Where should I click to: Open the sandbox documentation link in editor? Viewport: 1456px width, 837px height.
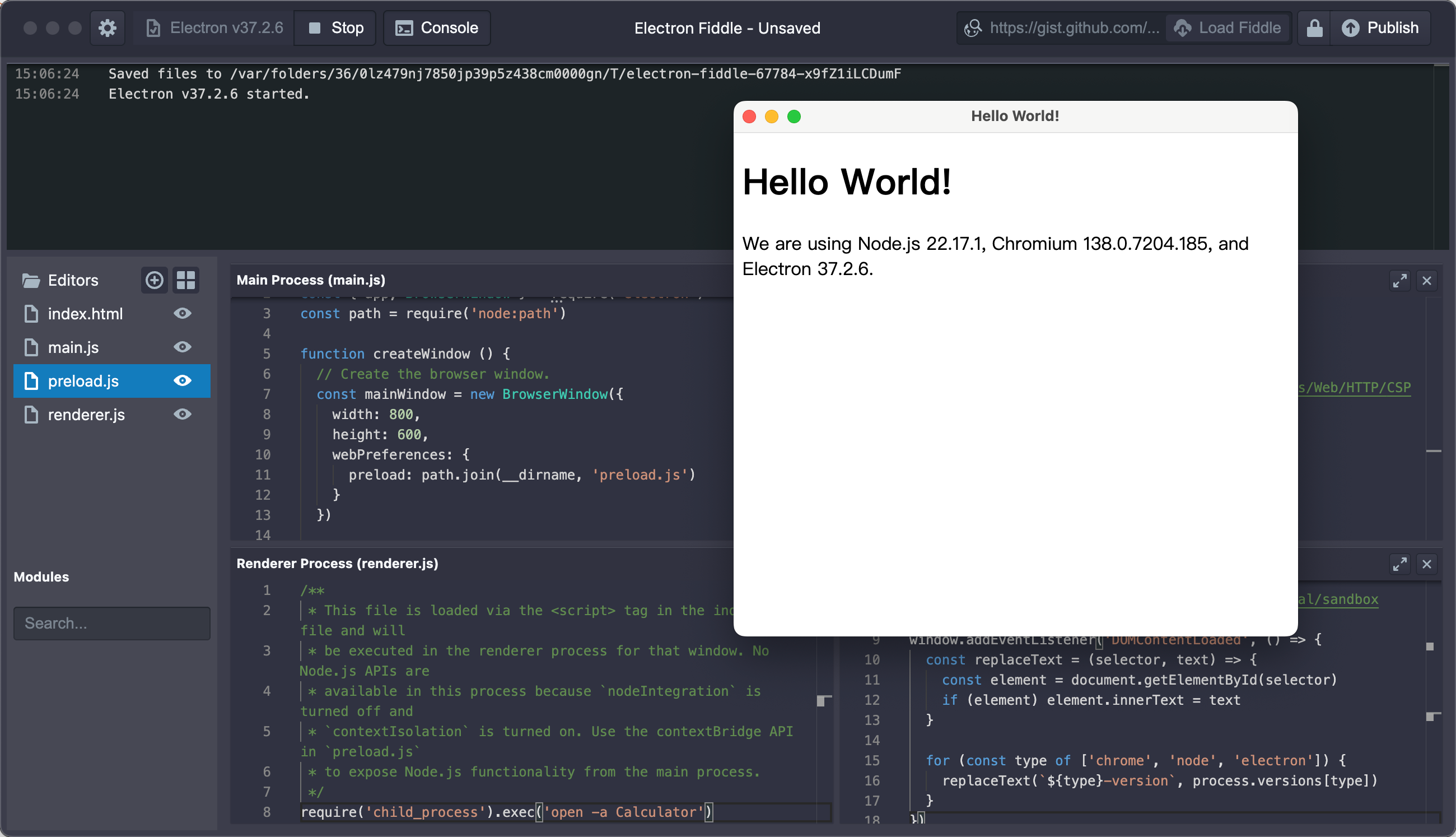[1338, 599]
